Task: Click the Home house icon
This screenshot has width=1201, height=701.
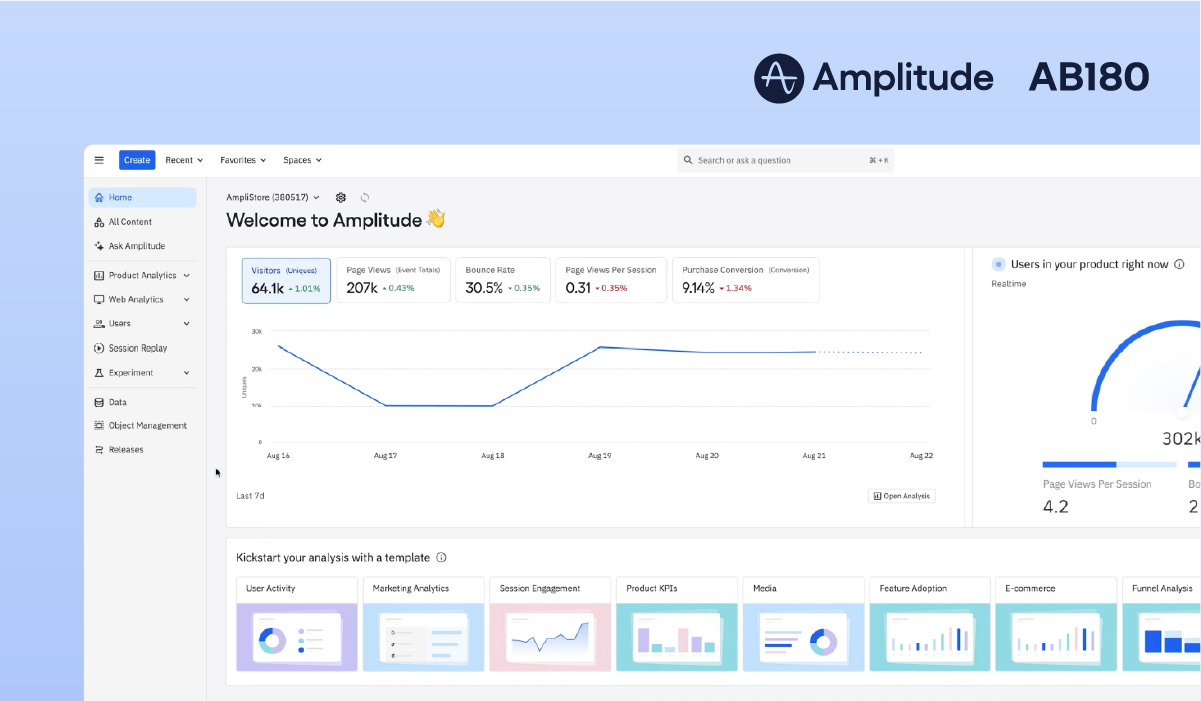Action: click(99, 198)
